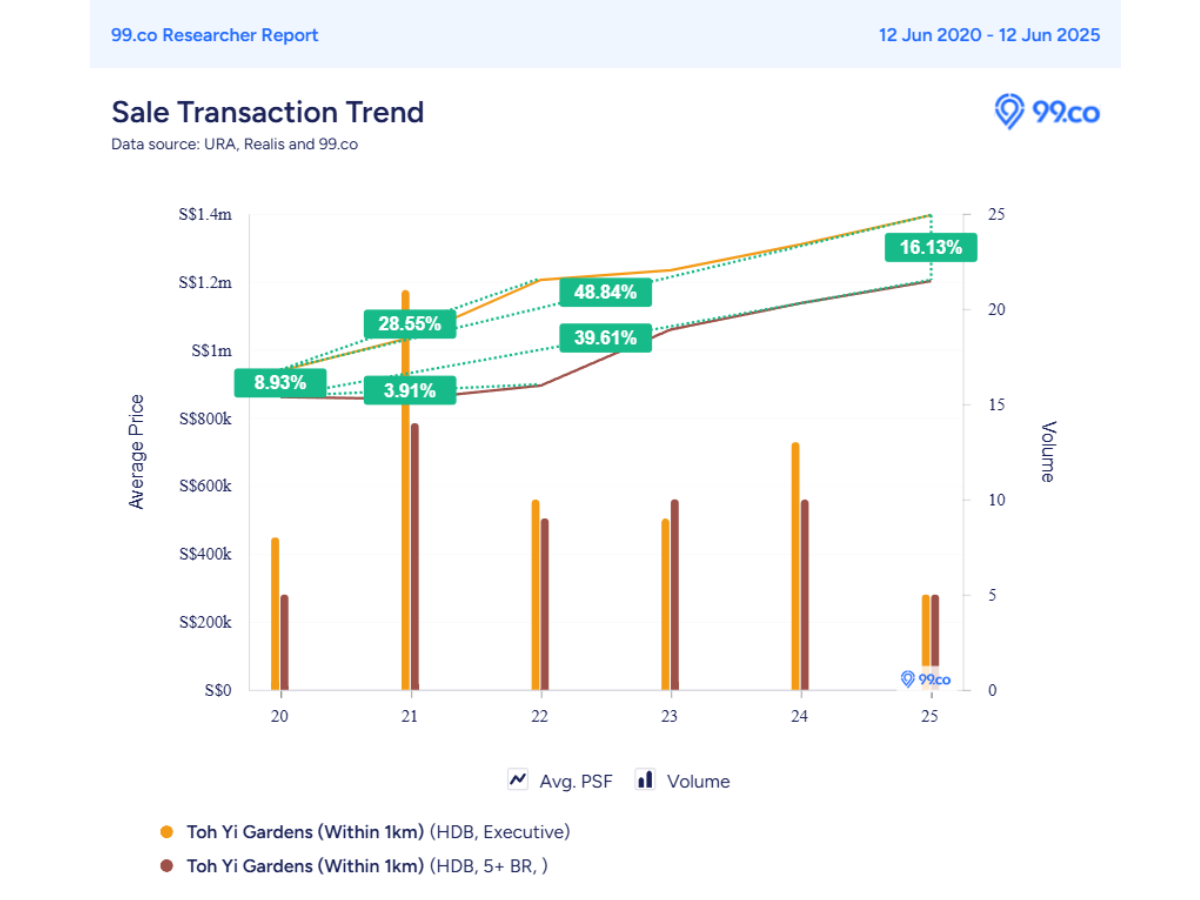
Task: Toggle the Volume legend label
Action: [698, 781]
